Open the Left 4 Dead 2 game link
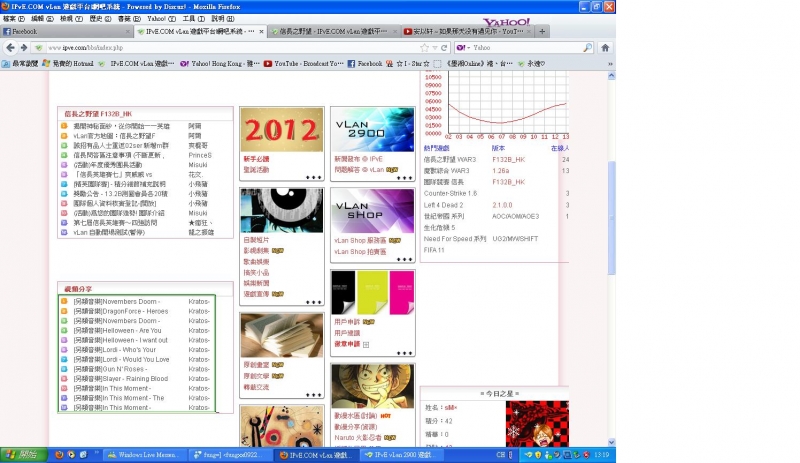 443,205
